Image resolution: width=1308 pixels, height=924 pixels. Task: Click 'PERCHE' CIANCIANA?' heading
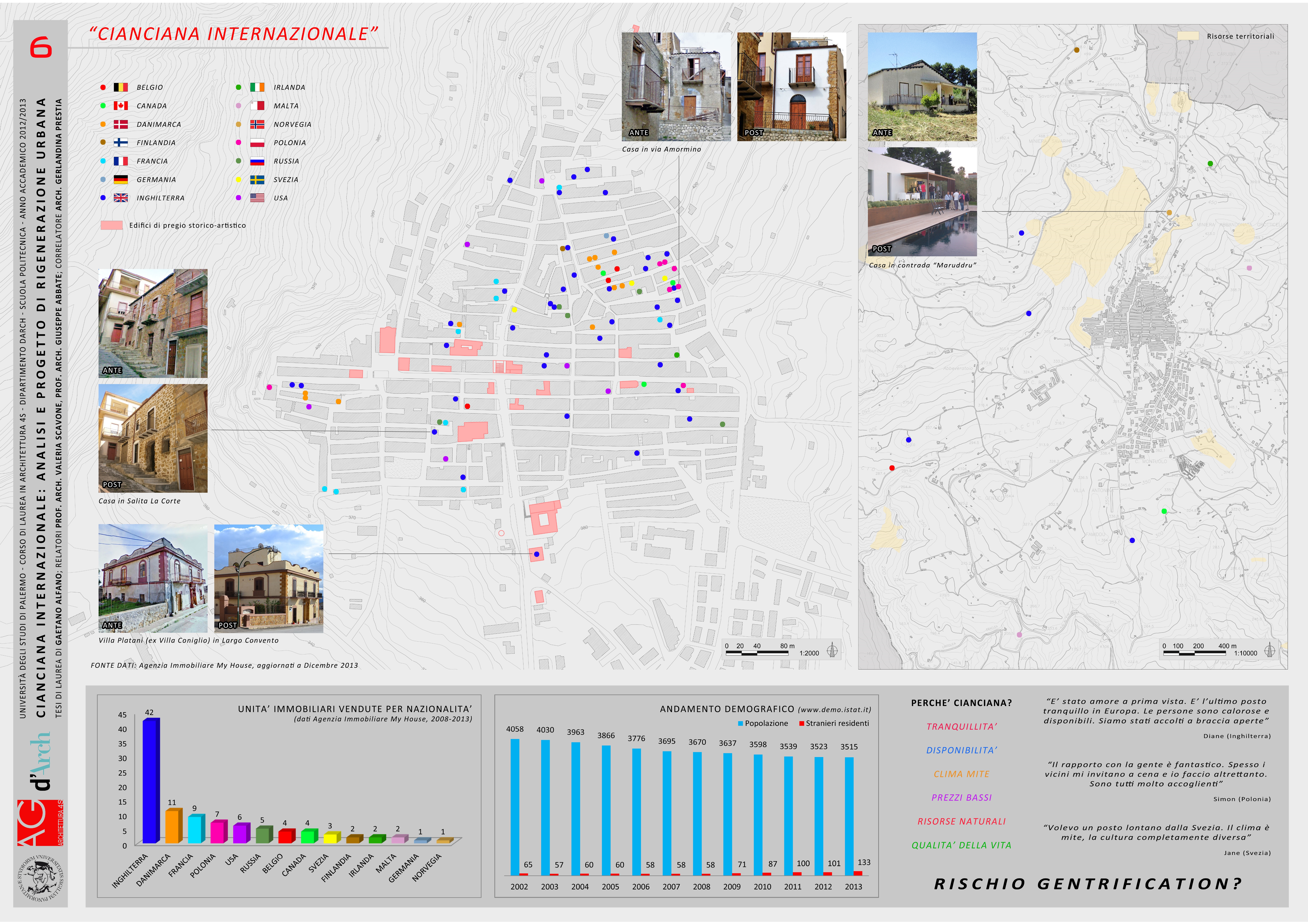(962, 703)
